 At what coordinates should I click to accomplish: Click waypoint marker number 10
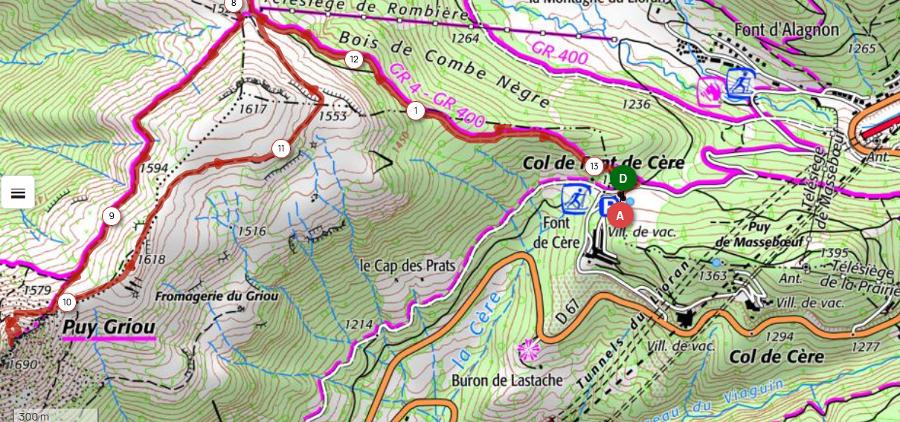click(x=67, y=302)
